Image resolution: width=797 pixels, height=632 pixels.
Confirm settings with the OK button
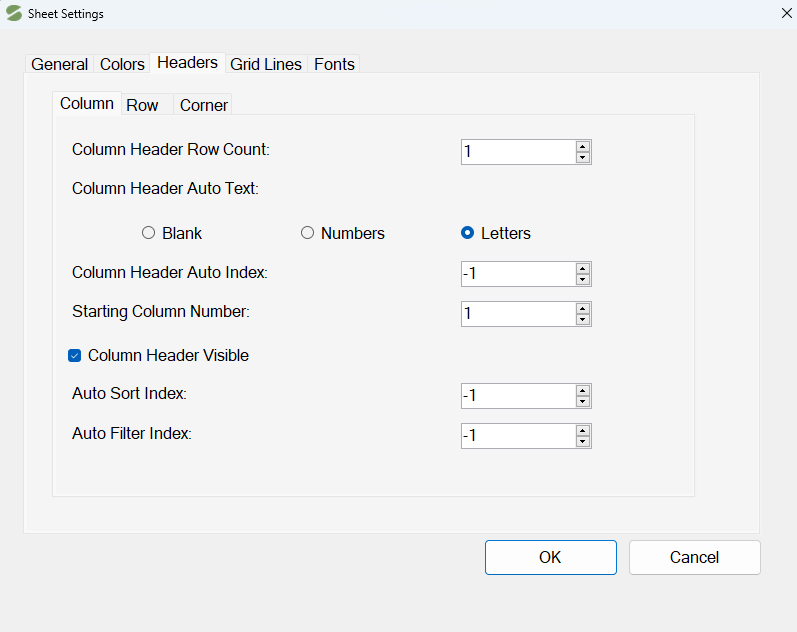click(550, 557)
